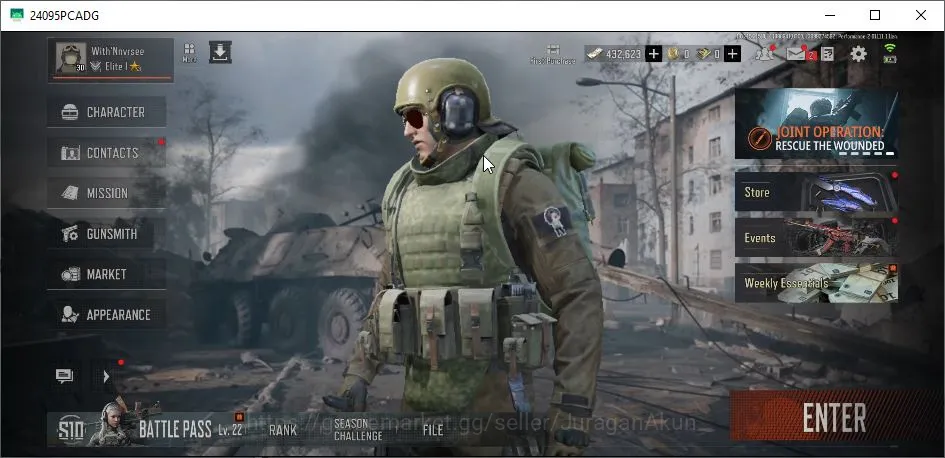Open the Store panel
945x458 pixels.
[x=816, y=192]
